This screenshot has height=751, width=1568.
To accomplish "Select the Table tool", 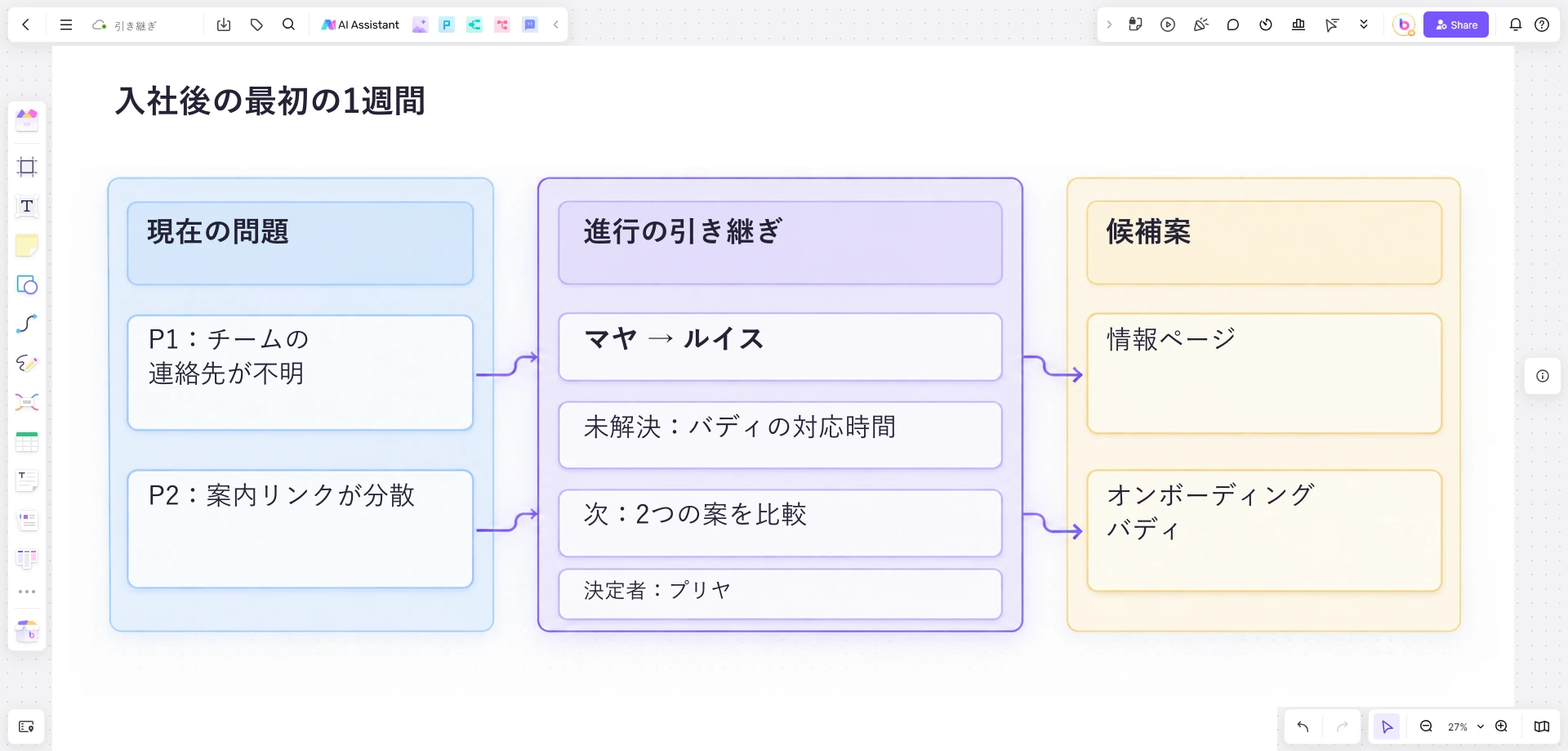I will point(27,442).
